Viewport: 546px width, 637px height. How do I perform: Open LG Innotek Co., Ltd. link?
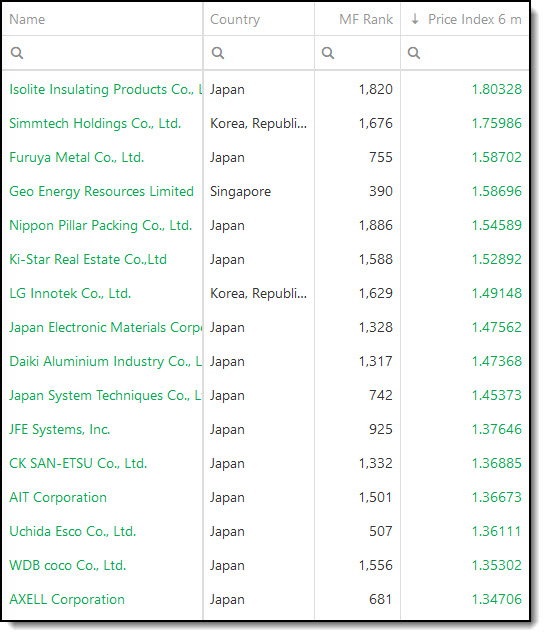click(70, 294)
